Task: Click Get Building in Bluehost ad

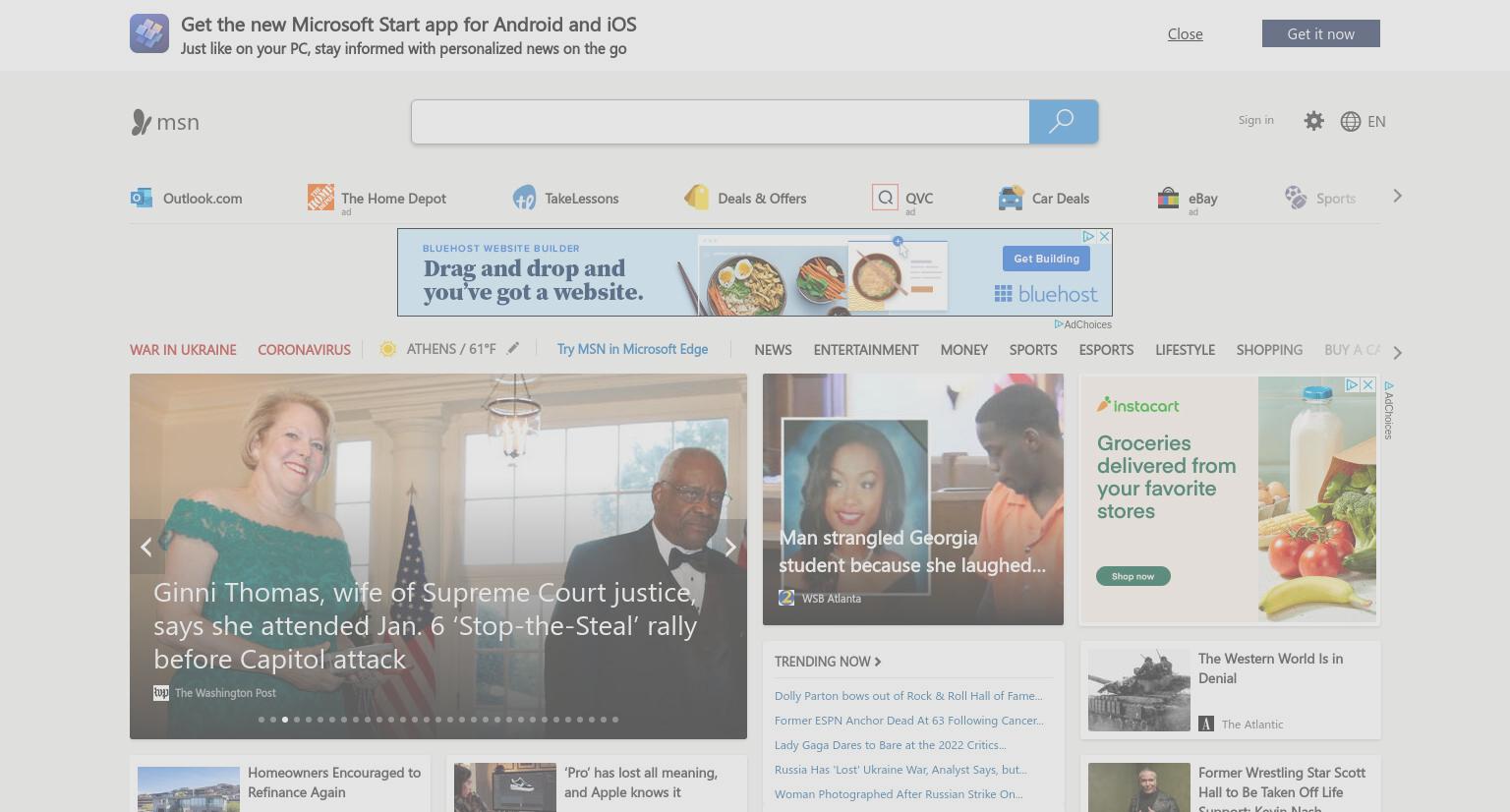Action: tap(1046, 259)
